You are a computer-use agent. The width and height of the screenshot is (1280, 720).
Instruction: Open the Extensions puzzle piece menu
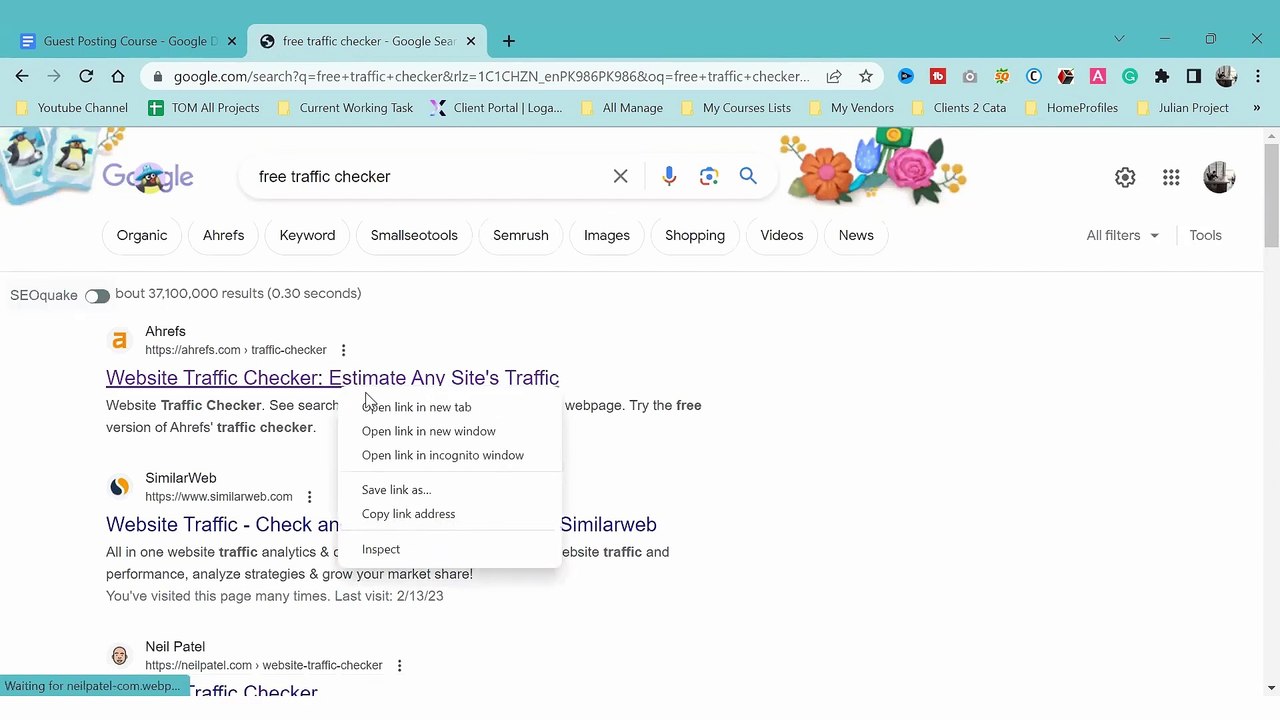point(1162,76)
